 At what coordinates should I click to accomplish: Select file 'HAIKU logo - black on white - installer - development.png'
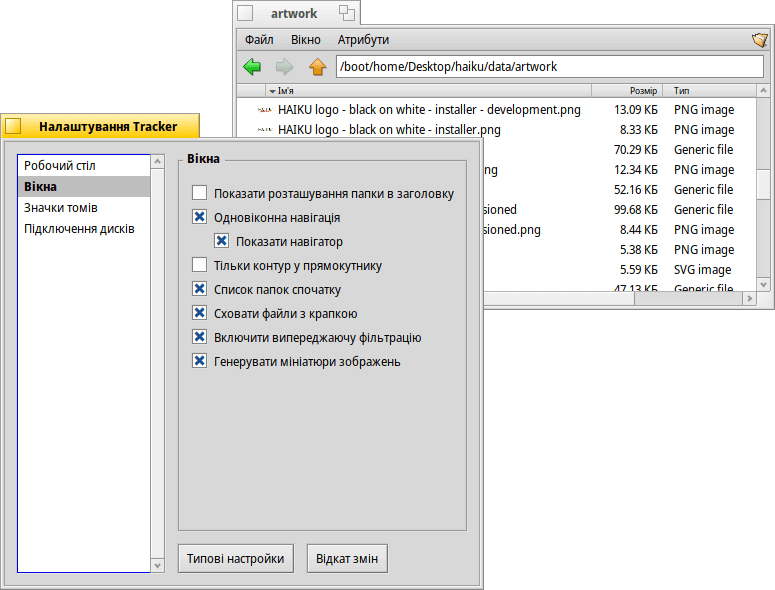click(429, 110)
